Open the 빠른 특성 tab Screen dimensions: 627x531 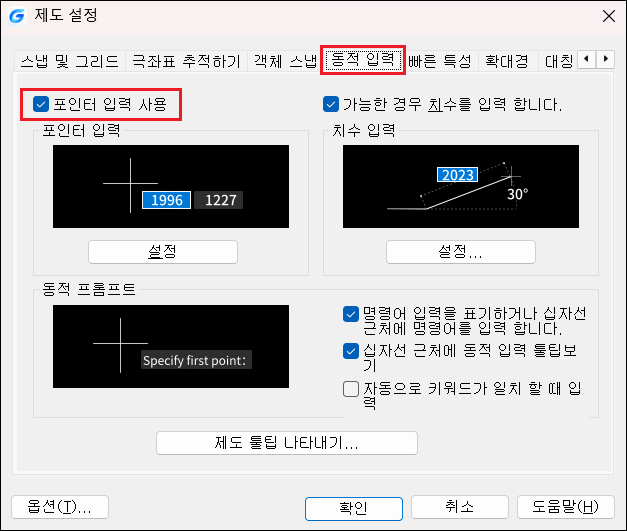(440, 61)
